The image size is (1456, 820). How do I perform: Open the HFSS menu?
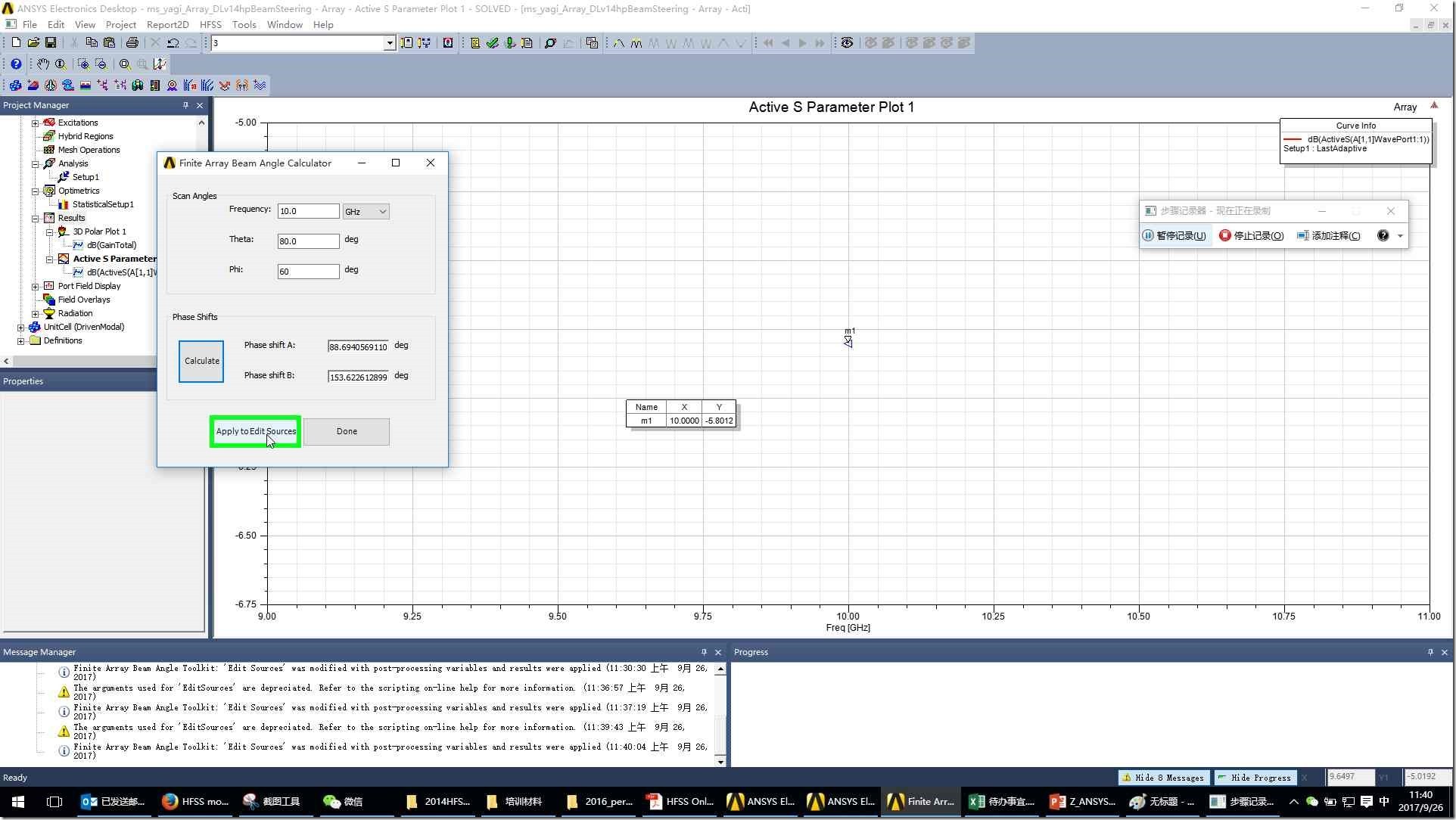[x=210, y=25]
